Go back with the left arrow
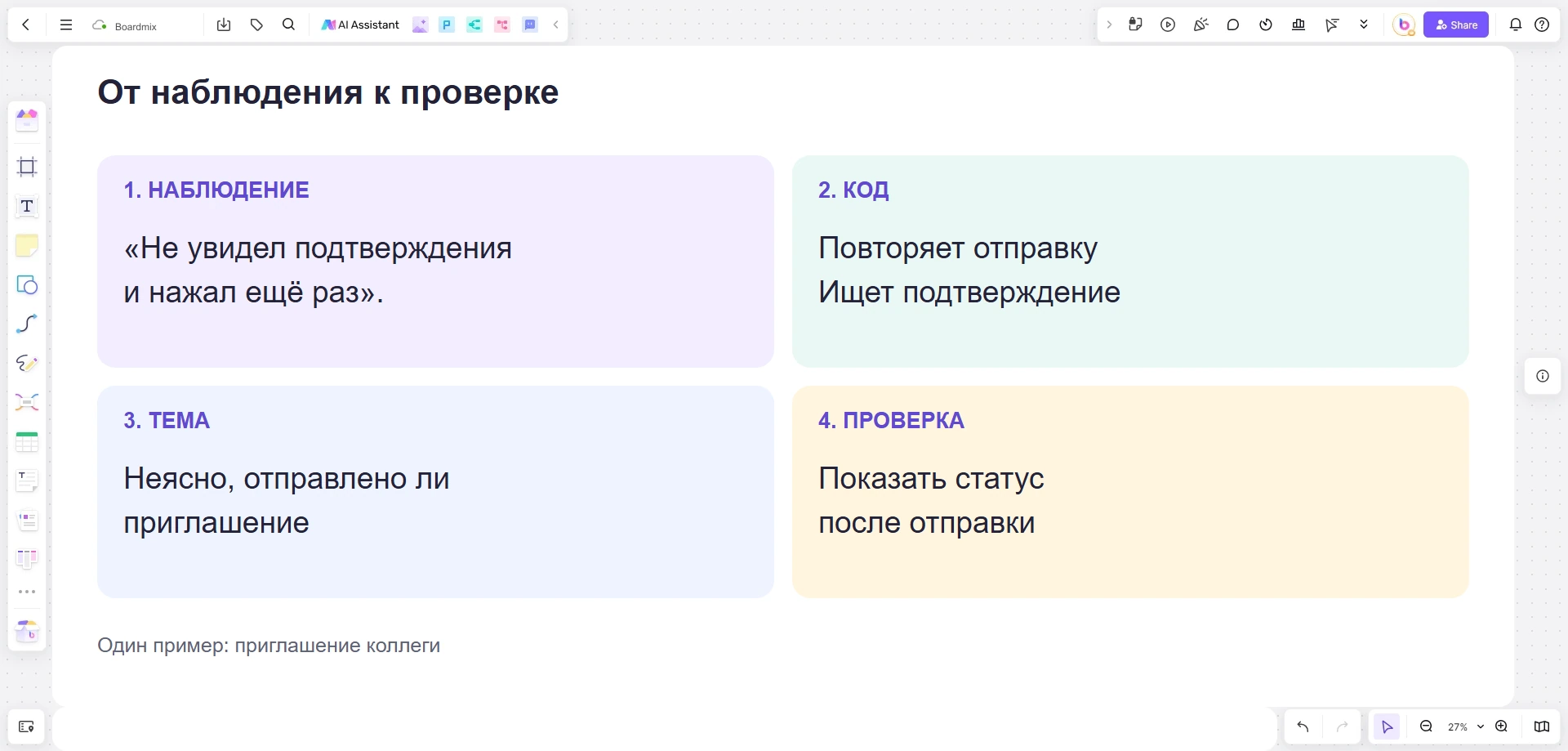This screenshot has height=751, width=1568. [26, 25]
